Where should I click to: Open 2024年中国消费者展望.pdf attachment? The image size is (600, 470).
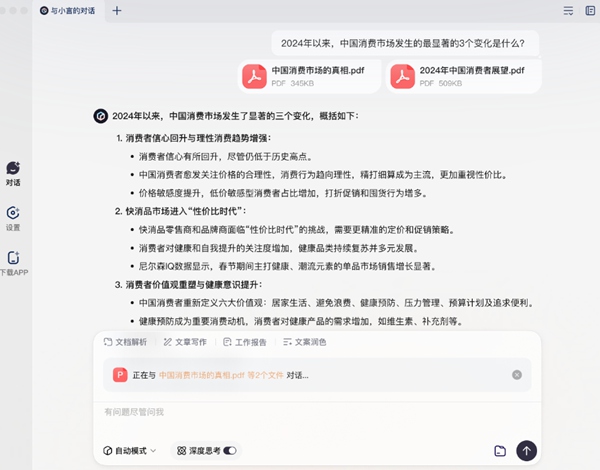[464, 76]
